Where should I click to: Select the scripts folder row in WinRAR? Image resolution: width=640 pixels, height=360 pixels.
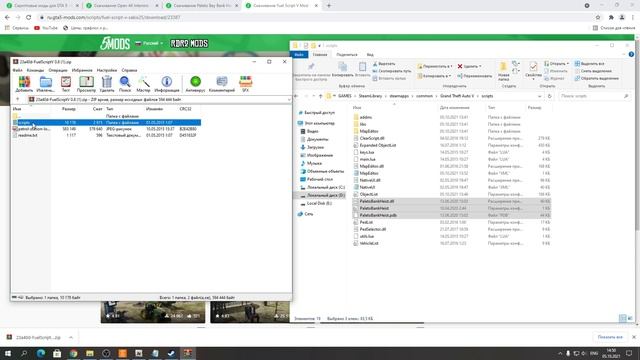click(107, 122)
